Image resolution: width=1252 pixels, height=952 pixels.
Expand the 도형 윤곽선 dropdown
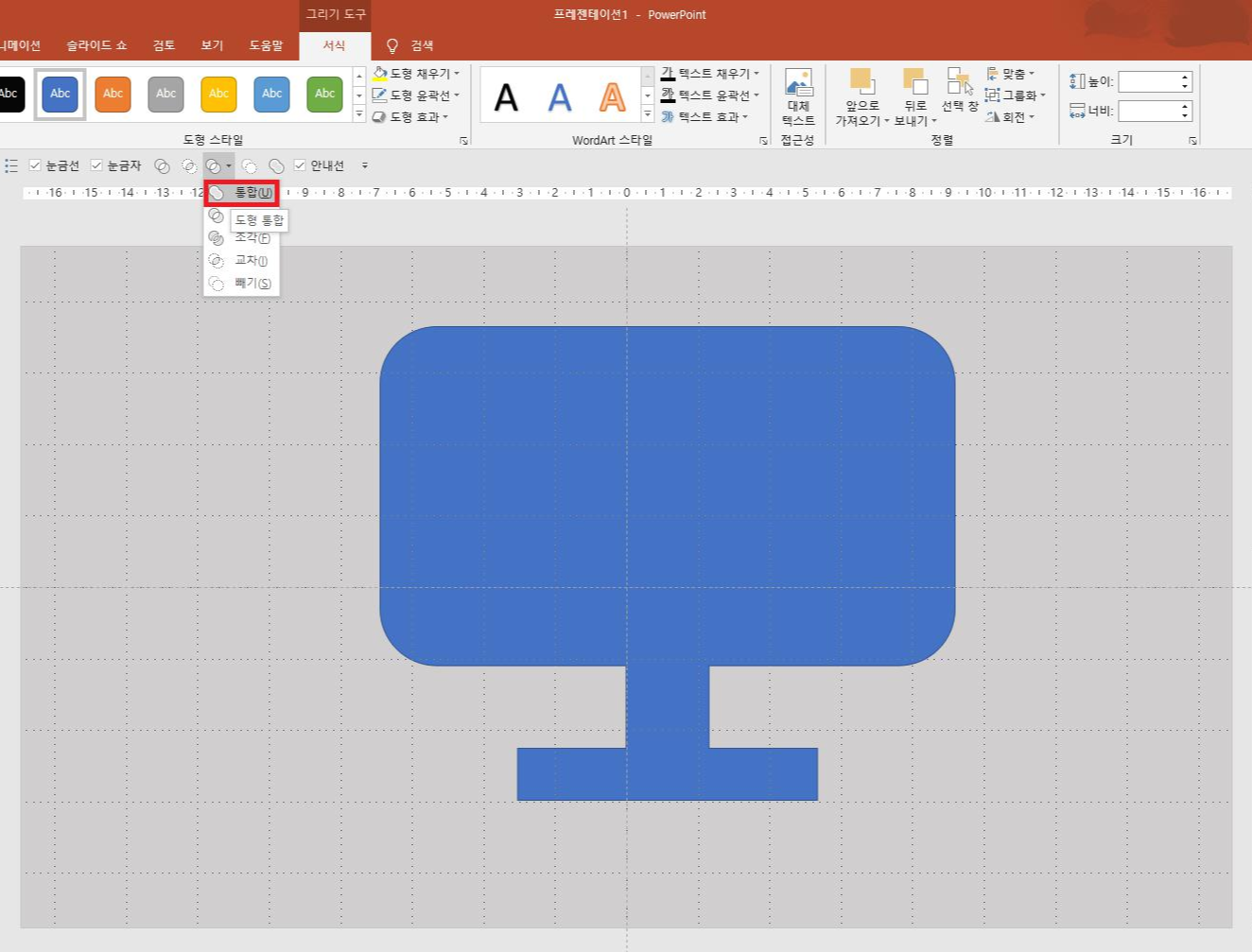tap(457, 95)
